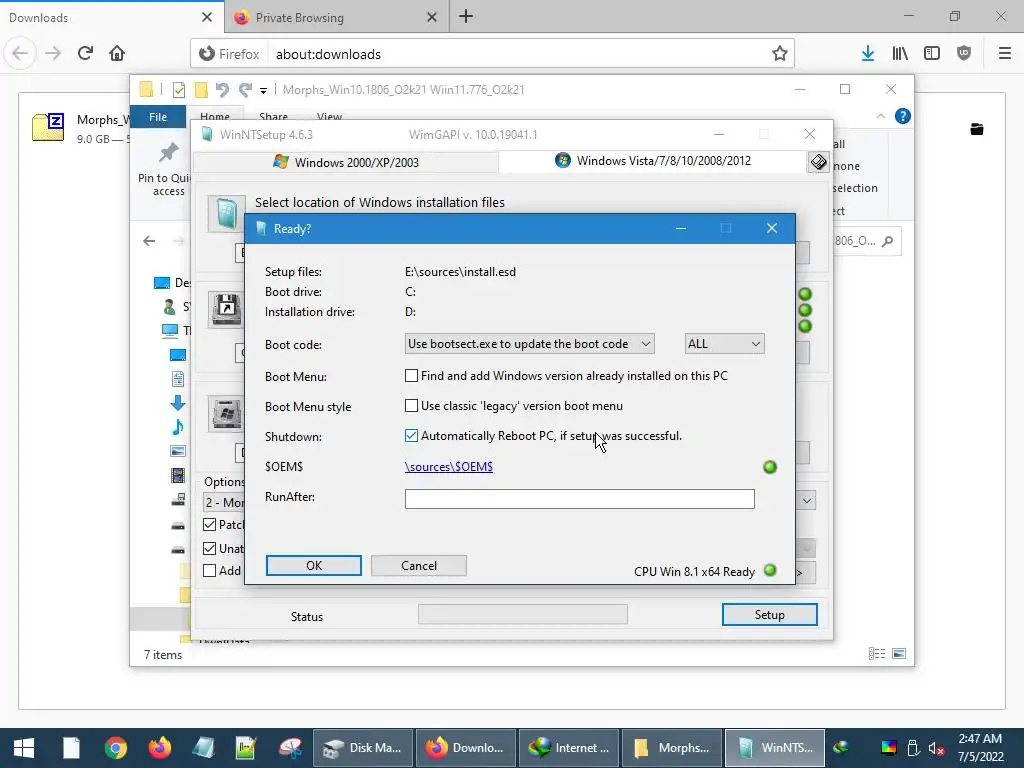Click the WinNTSetup status progress bar
The image size is (1024, 768).
click(522, 614)
